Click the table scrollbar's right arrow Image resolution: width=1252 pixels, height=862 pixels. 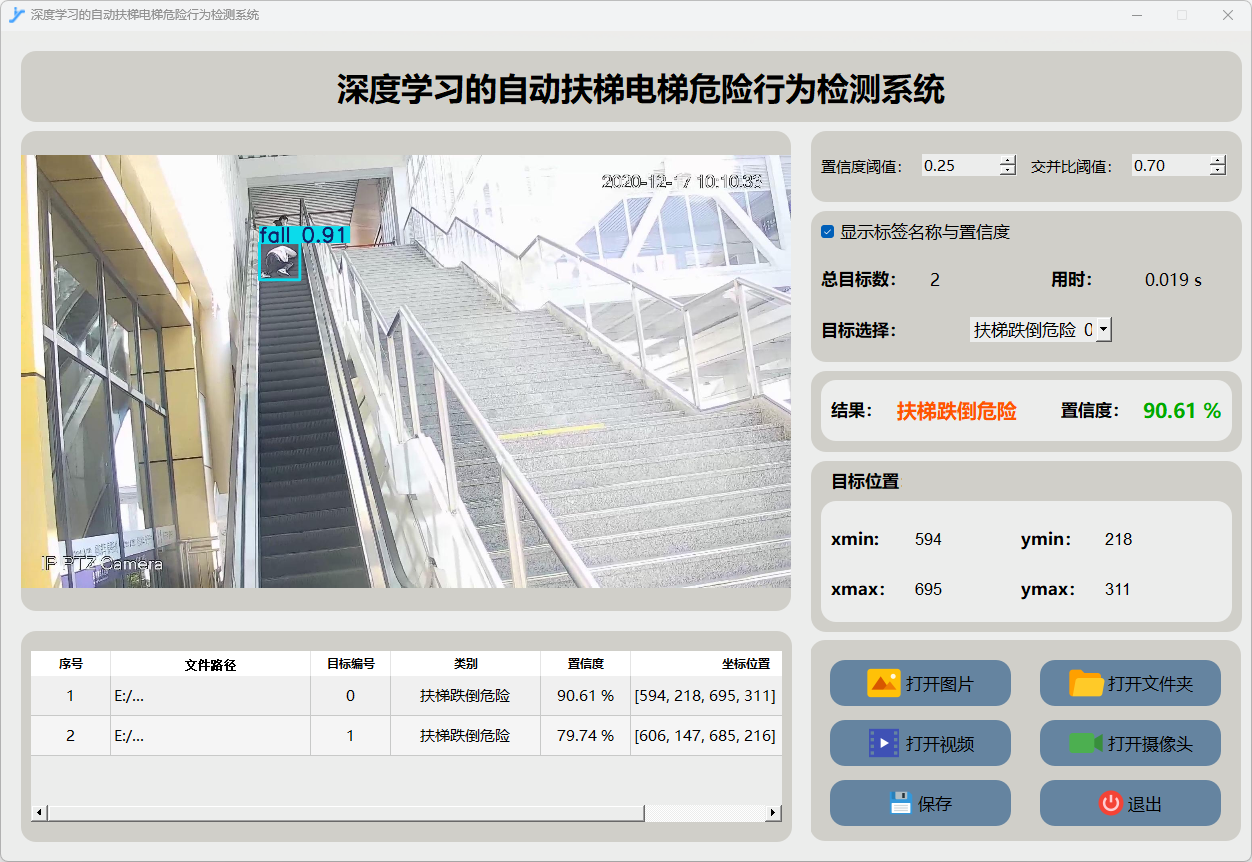(772, 813)
